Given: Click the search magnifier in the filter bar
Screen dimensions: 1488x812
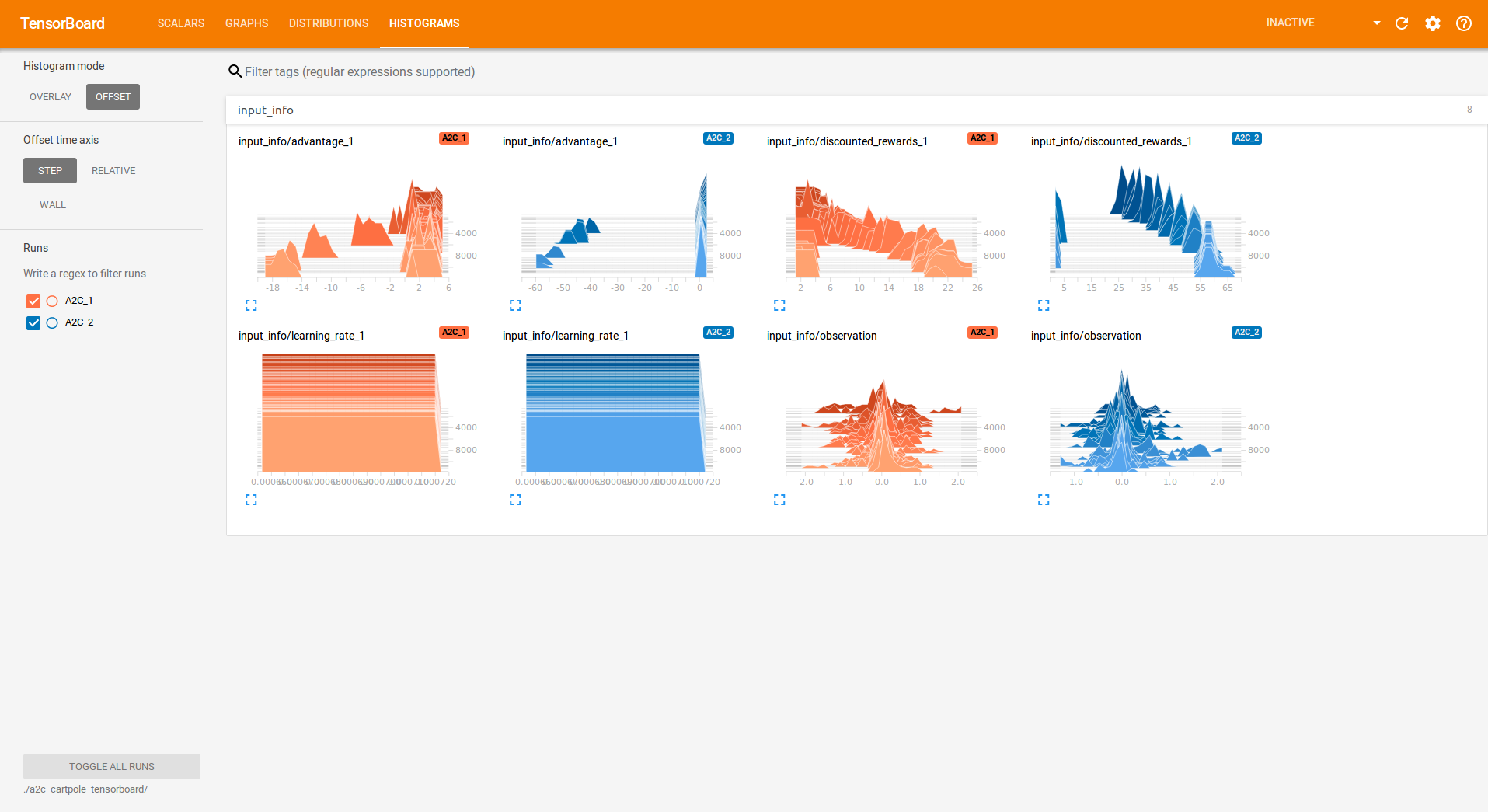Looking at the screenshot, I should point(235,71).
